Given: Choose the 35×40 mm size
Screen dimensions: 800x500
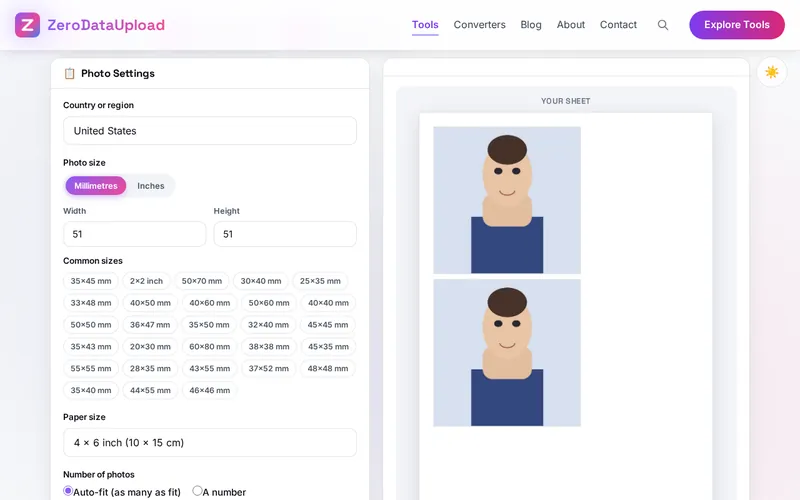Looking at the screenshot, I should pos(91,391).
